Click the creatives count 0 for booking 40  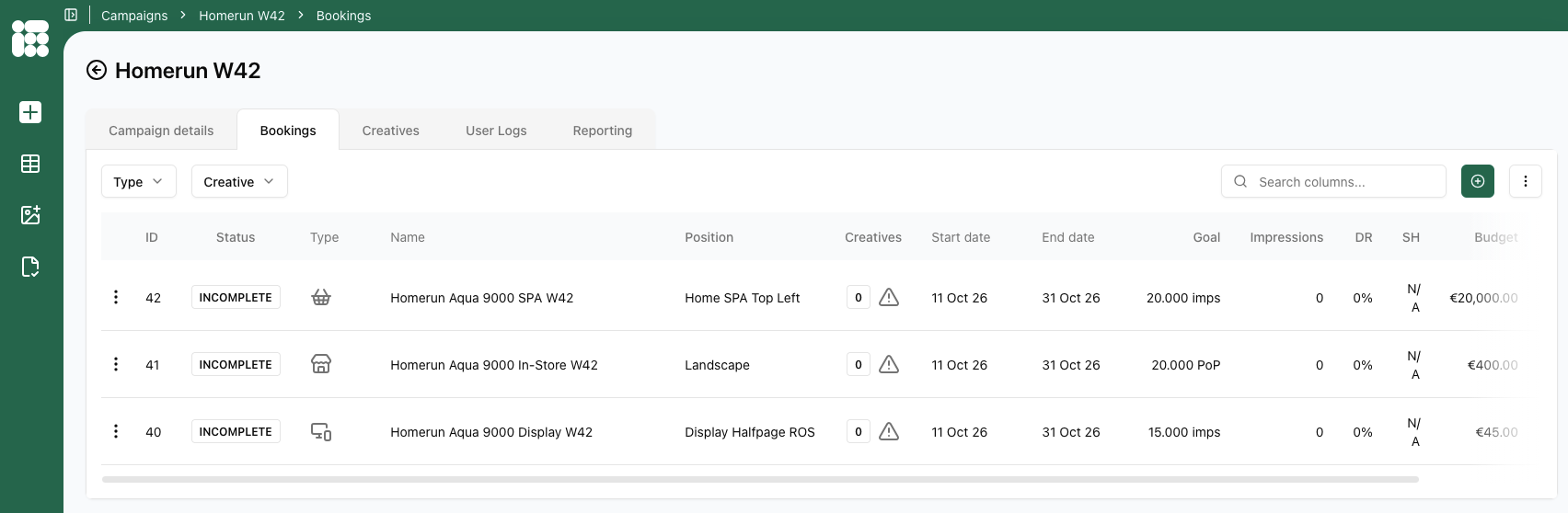pyautogui.click(x=859, y=431)
